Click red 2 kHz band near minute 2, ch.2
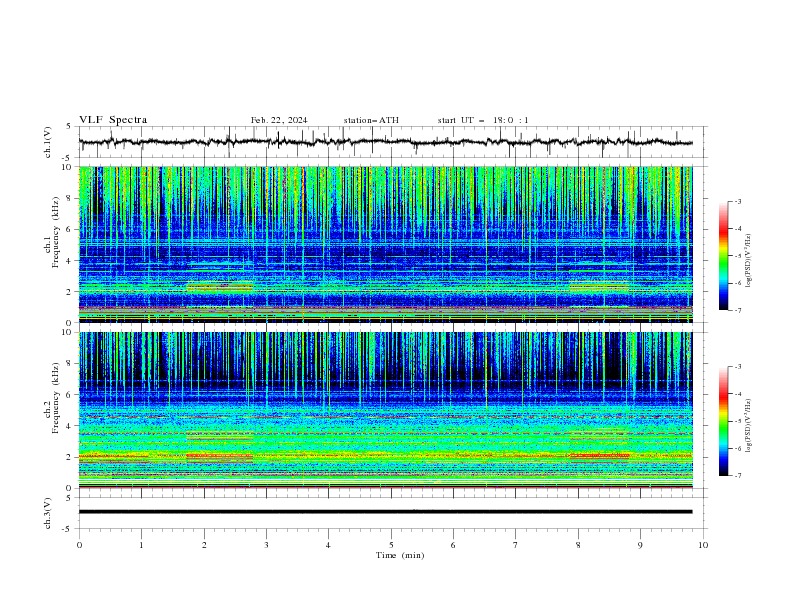 [220, 456]
